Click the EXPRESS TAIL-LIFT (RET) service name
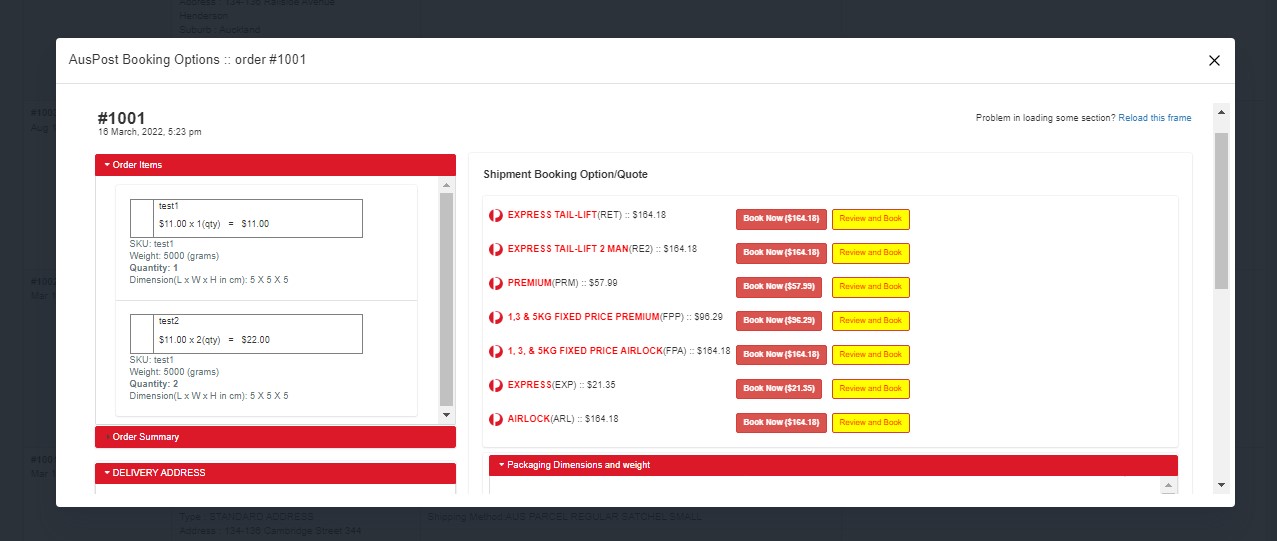This screenshot has height=541, width=1277. click(x=552, y=215)
